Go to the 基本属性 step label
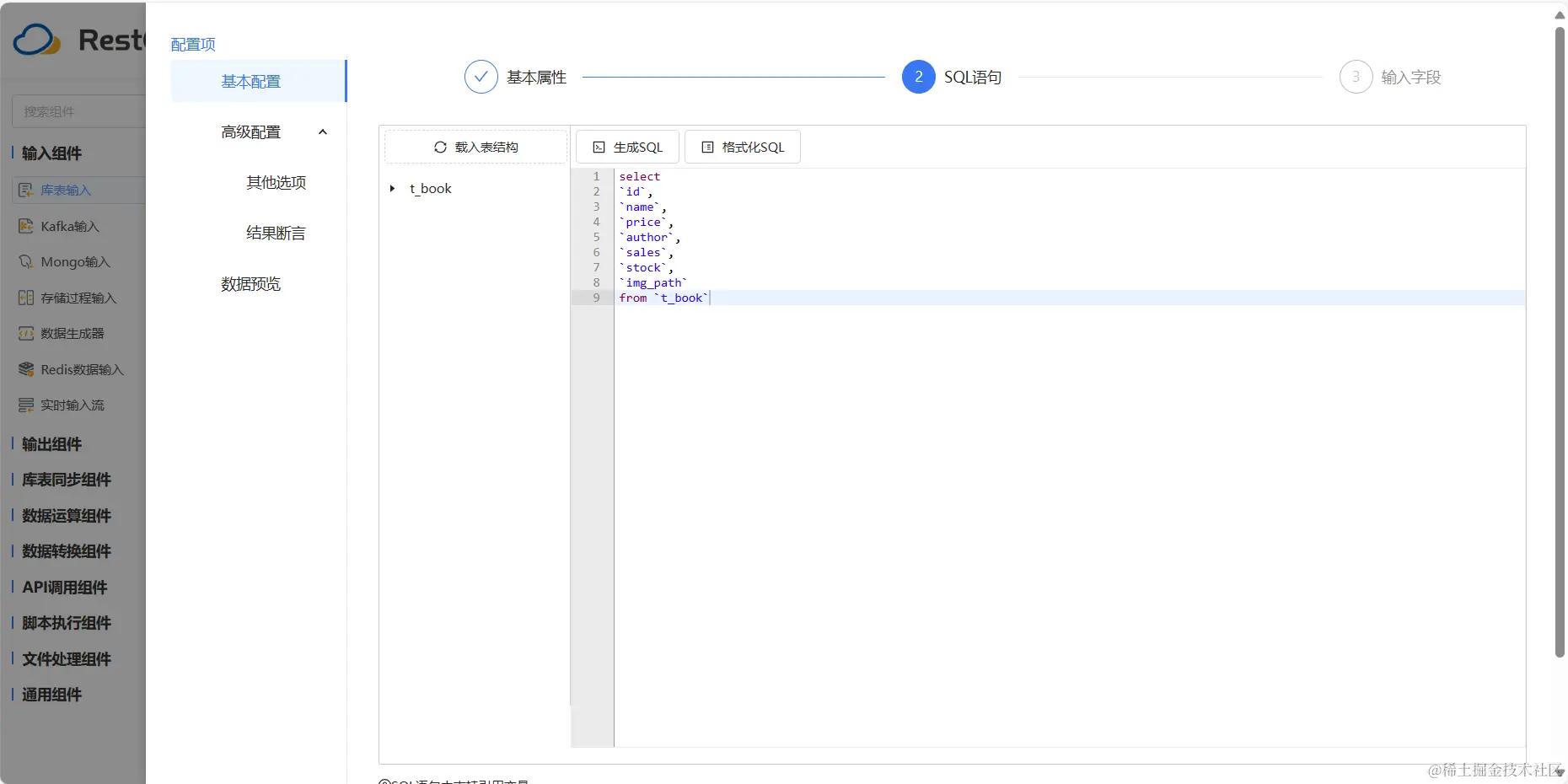The width and height of the screenshot is (1568, 784). [536, 77]
